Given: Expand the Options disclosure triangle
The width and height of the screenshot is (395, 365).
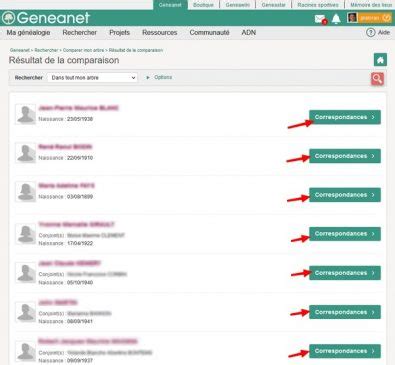Looking at the screenshot, I should click(148, 77).
